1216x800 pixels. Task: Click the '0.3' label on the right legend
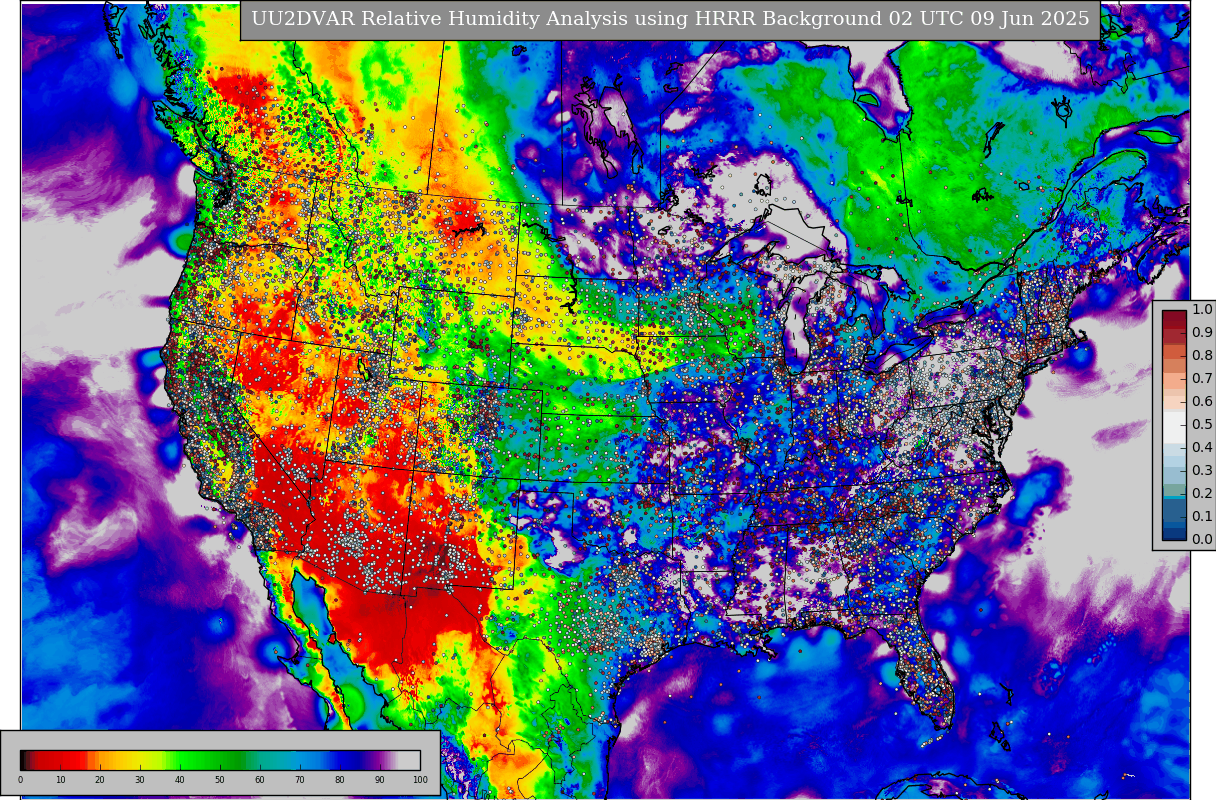point(1202,470)
